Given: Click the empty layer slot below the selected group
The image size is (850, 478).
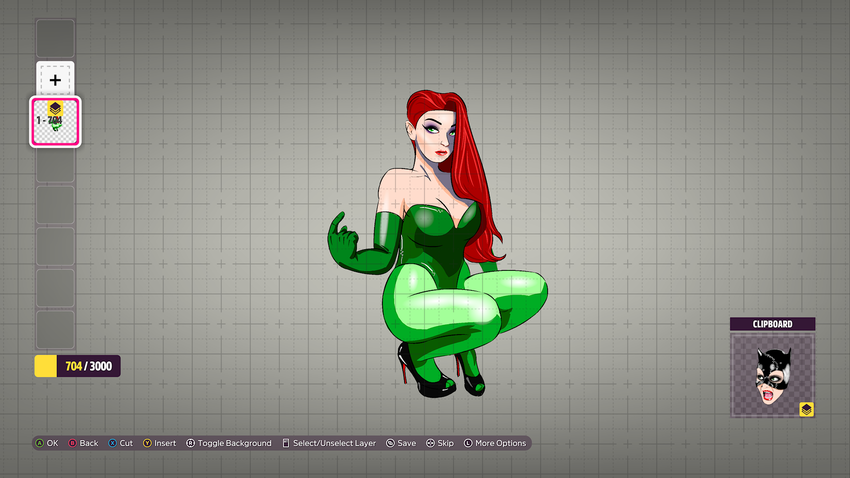Looking at the screenshot, I should click(55, 166).
